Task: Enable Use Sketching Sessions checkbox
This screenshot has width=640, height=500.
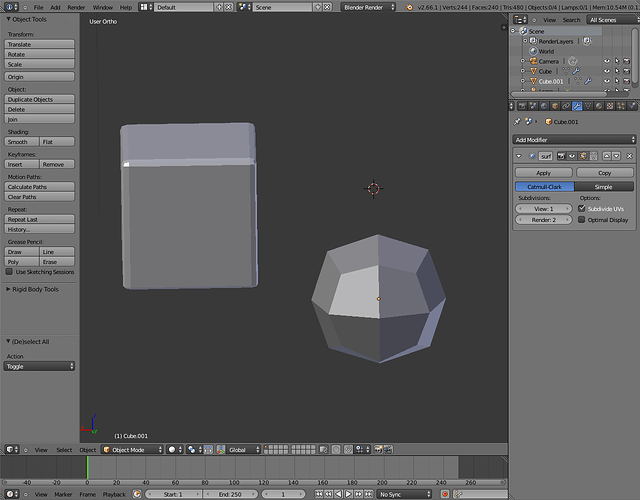Action: click(9, 271)
